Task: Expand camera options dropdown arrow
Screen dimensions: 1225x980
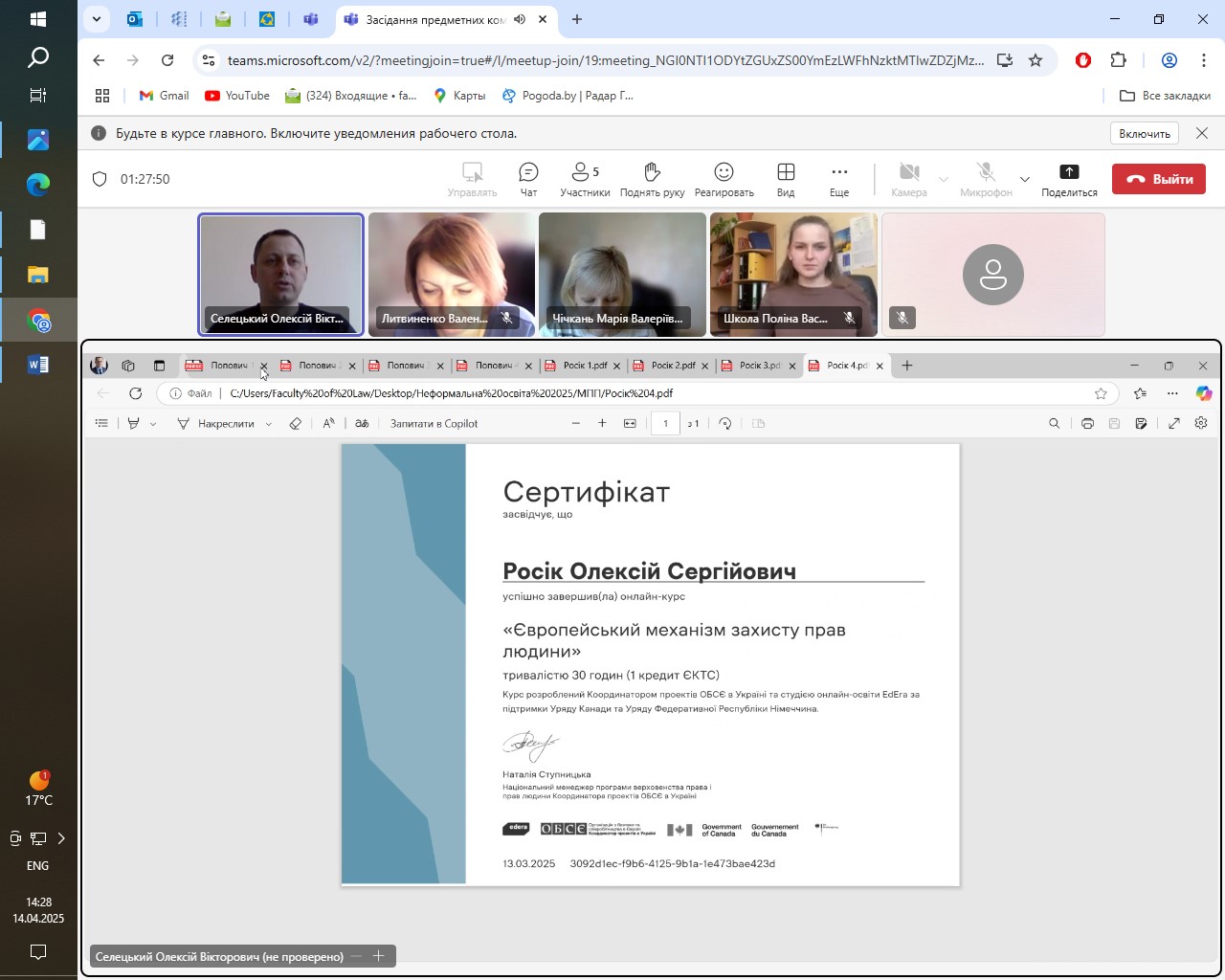Action: coord(944,180)
